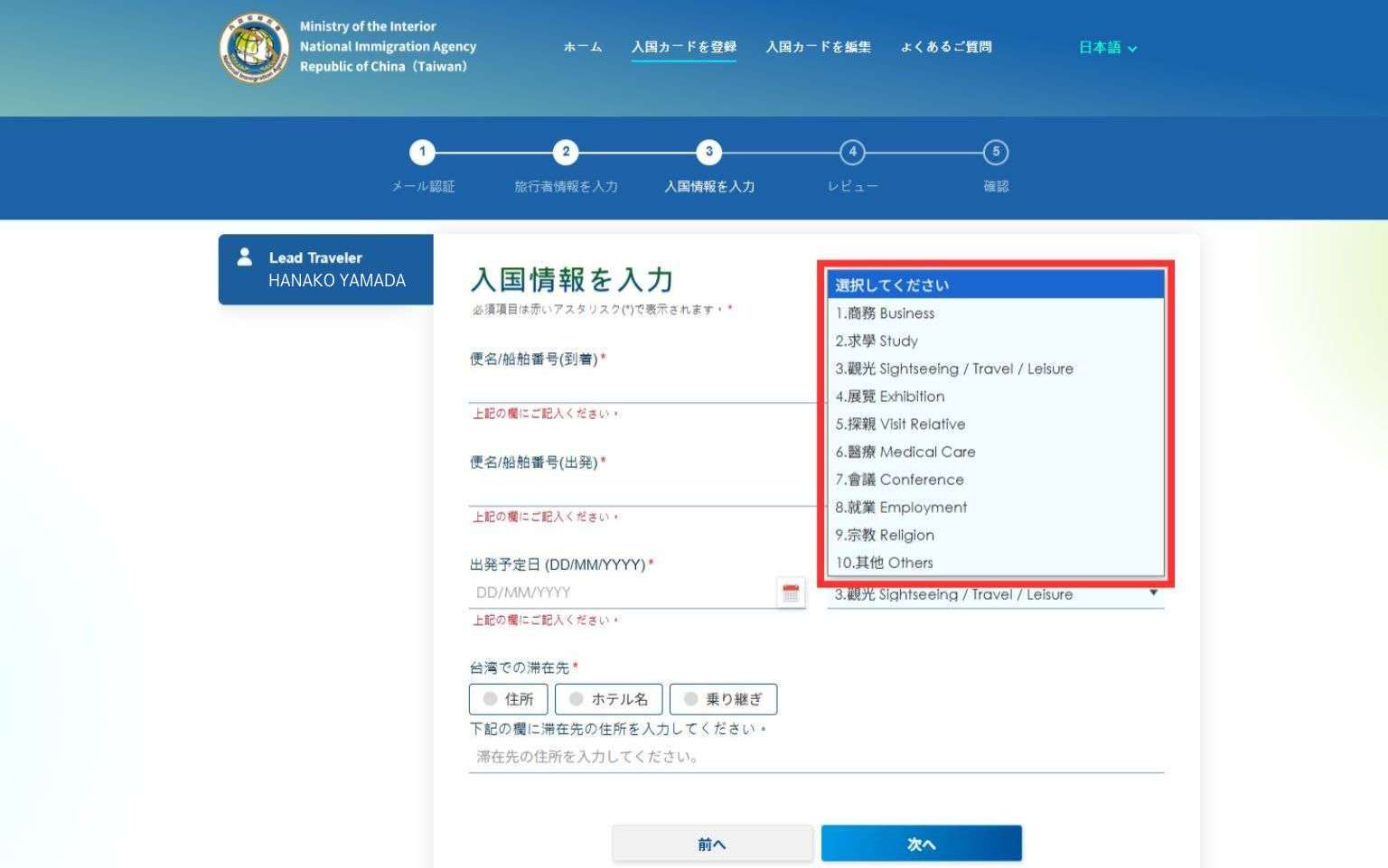Click step 2 circle in progress bar
This screenshot has width=1388, height=868.
[x=566, y=152]
